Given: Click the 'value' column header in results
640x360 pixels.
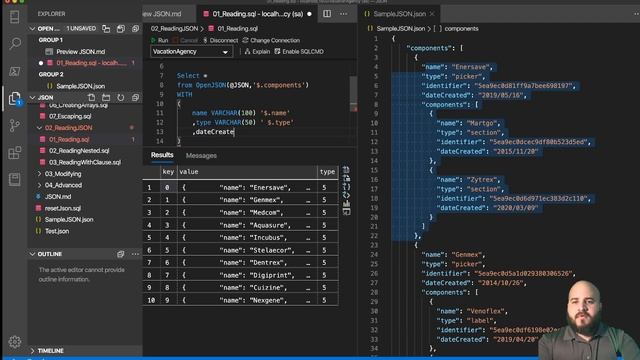Looking at the screenshot, I should tap(247, 172).
